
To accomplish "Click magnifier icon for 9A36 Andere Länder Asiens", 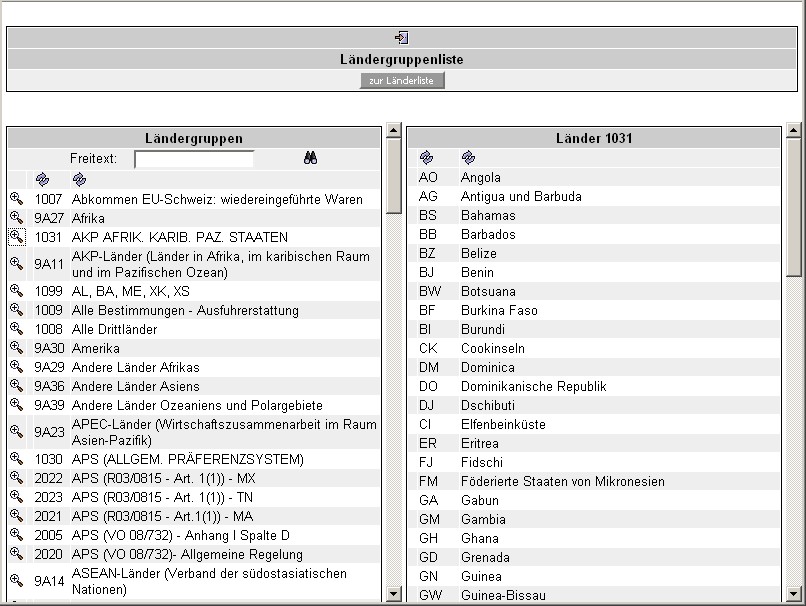I will 16,386.
